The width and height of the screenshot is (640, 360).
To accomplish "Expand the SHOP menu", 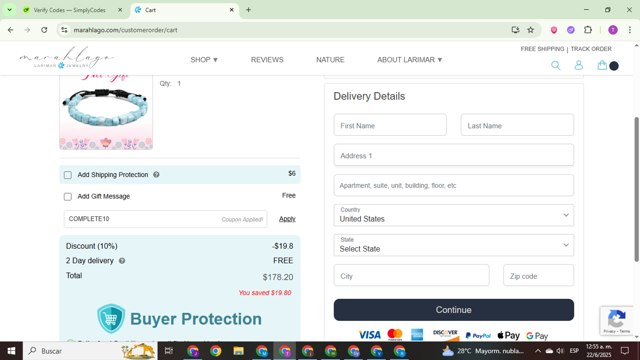I will click(x=204, y=60).
